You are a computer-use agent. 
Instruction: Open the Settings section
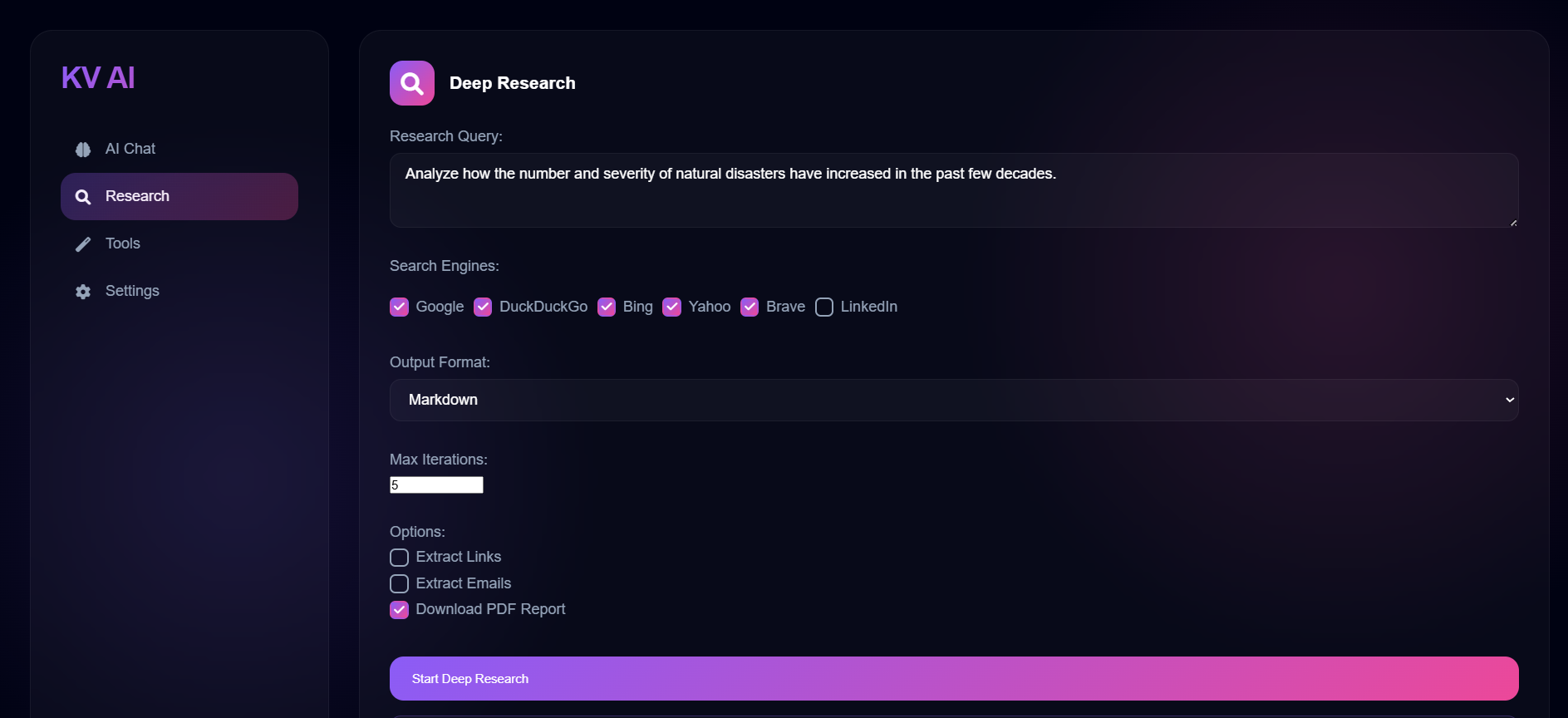(179, 292)
